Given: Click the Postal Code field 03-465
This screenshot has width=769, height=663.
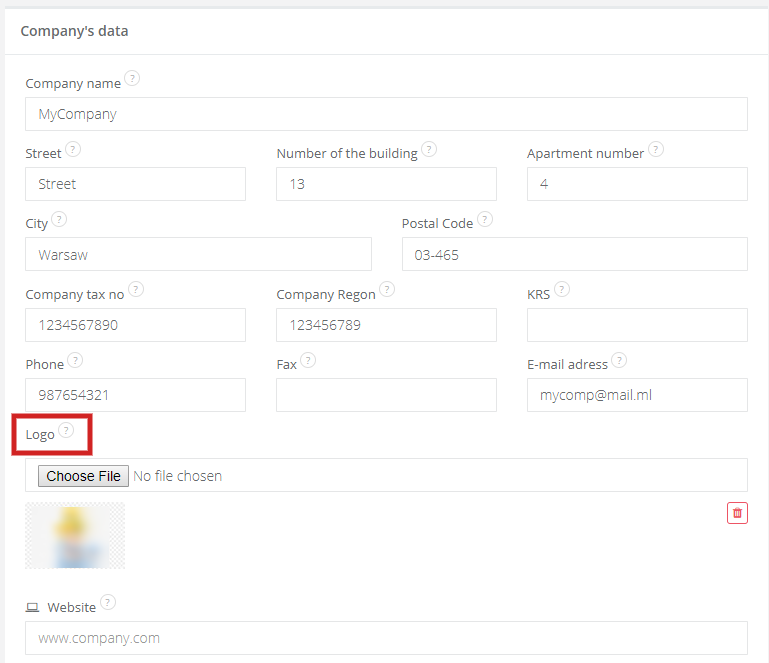Looking at the screenshot, I should coord(575,254).
